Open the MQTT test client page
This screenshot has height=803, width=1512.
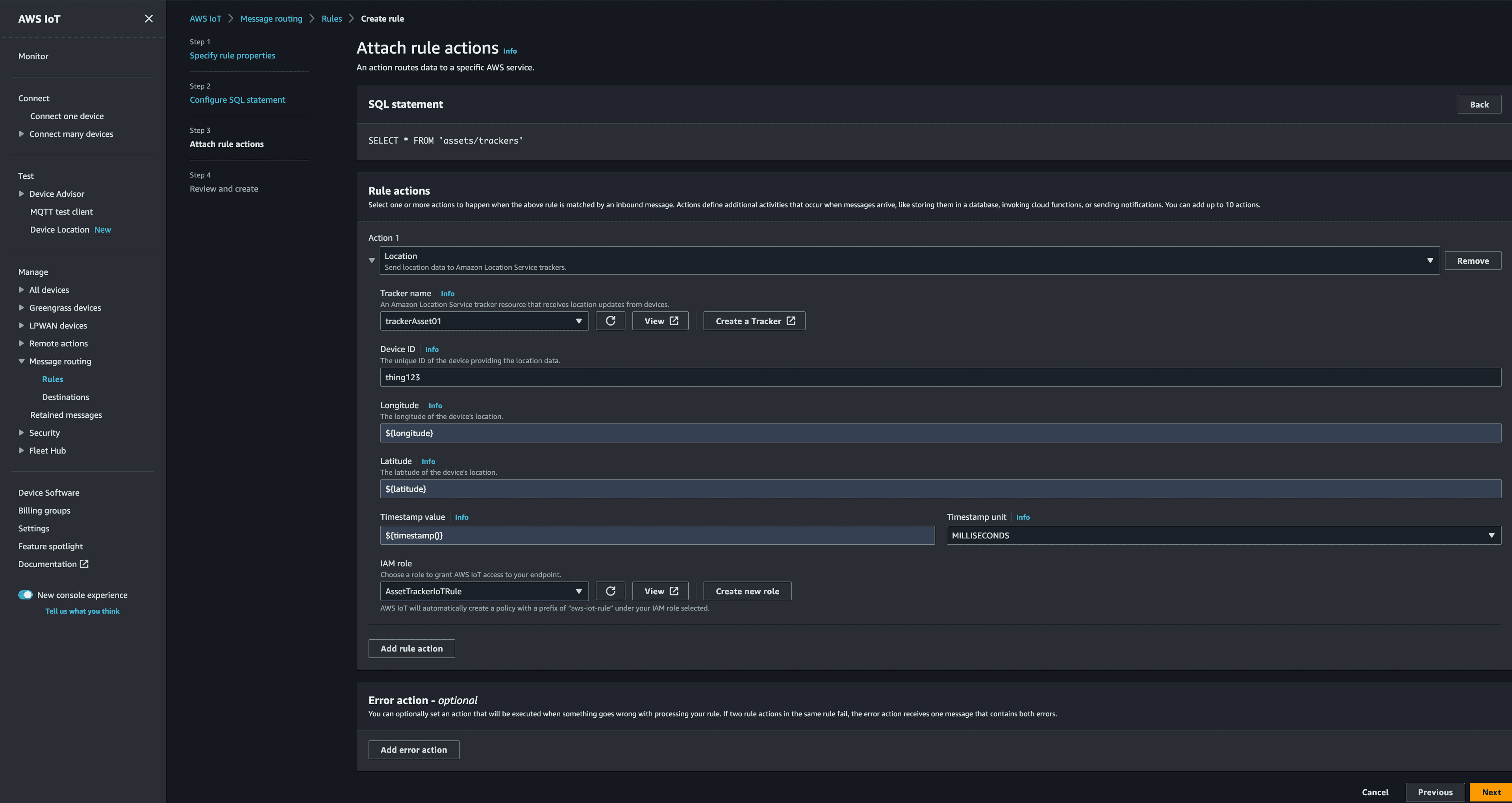[62, 212]
